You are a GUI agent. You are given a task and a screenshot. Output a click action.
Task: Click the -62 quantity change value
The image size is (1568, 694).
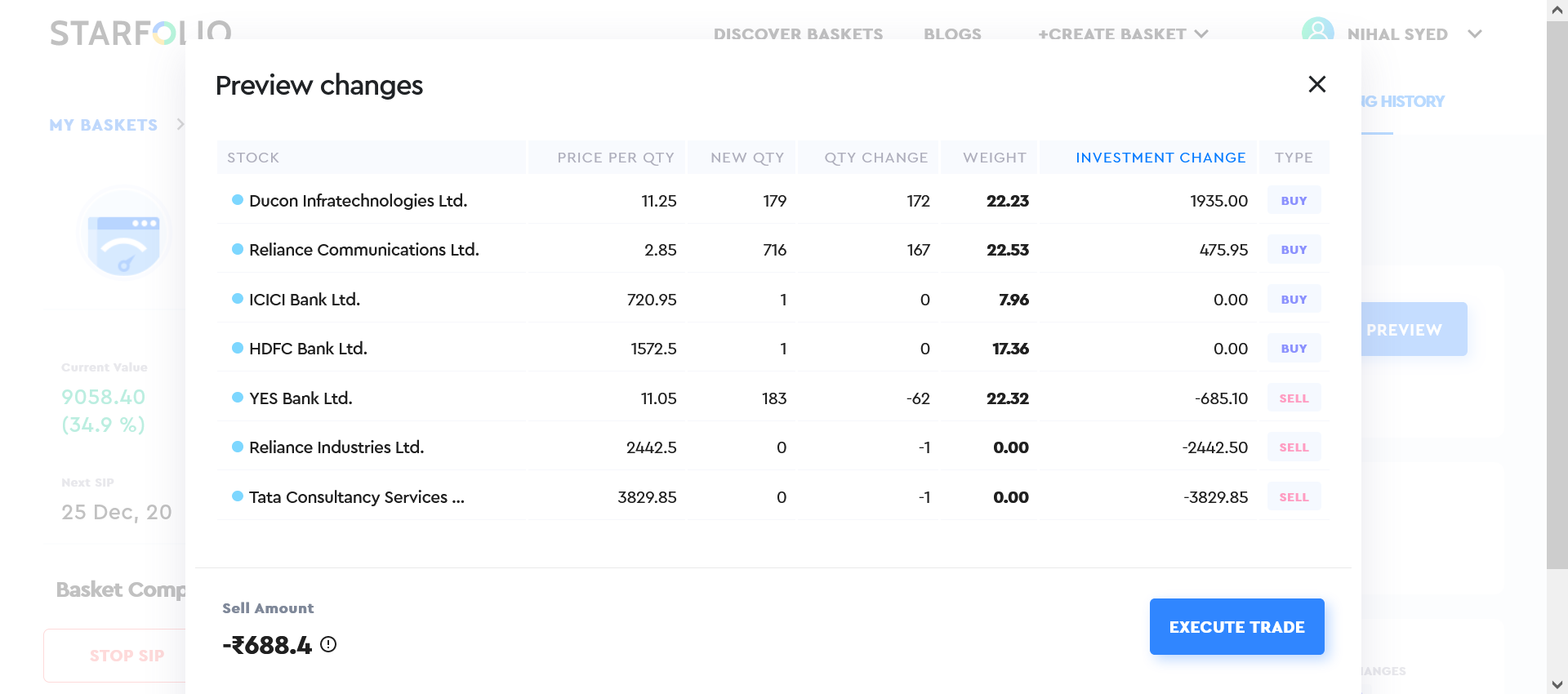[x=918, y=398]
